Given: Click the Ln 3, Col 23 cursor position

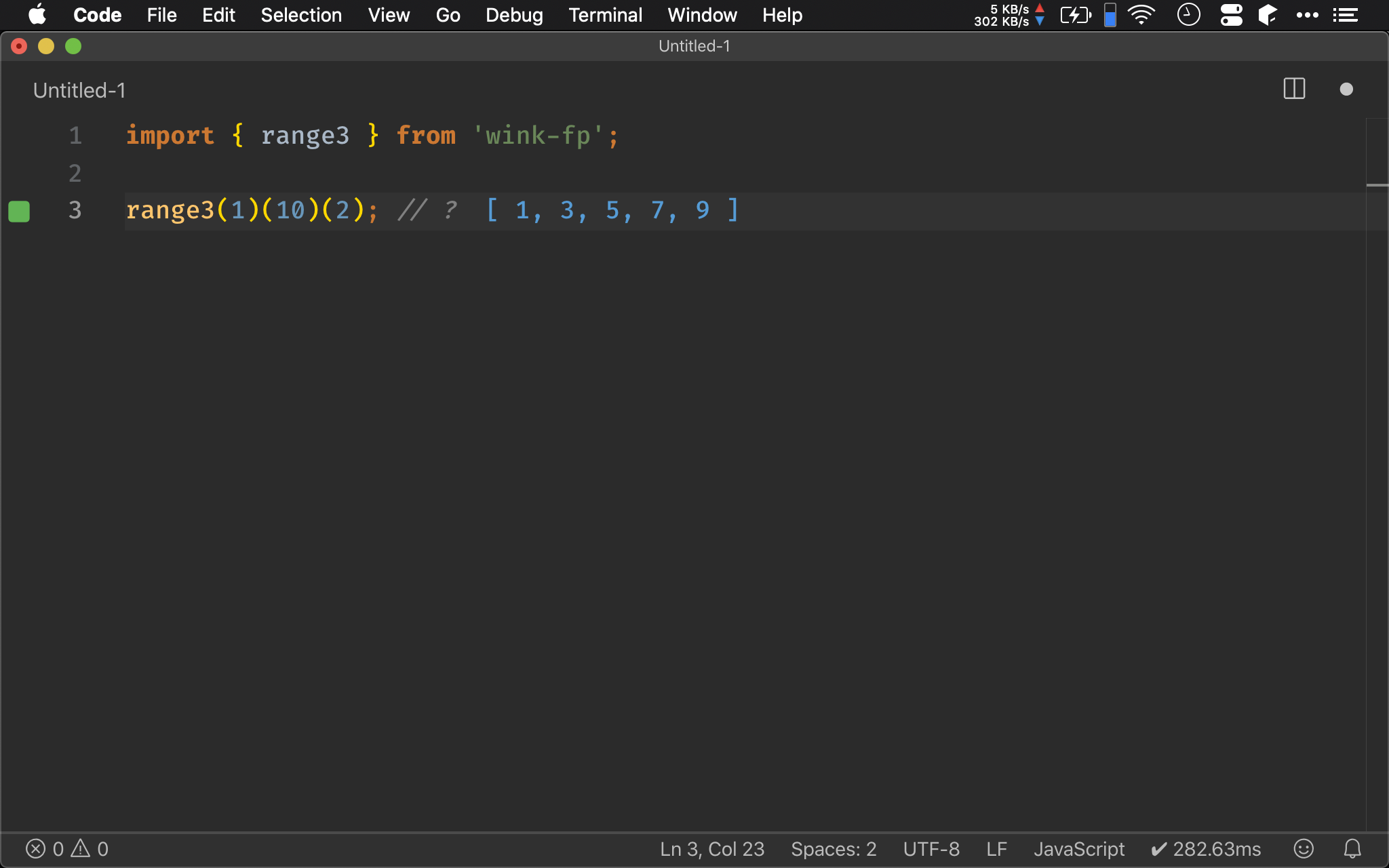Looking at the screenshot, I should pos(712,848).
